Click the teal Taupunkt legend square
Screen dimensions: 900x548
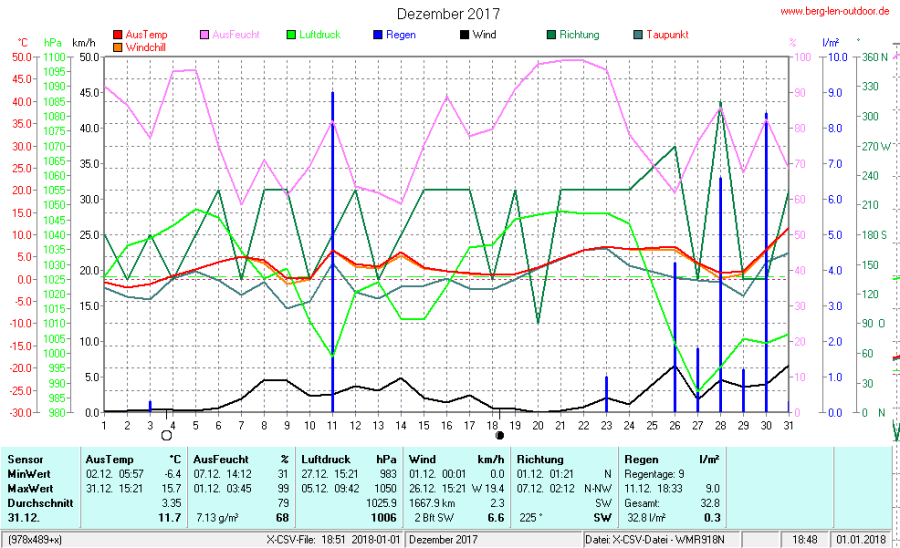pos(638,35)
